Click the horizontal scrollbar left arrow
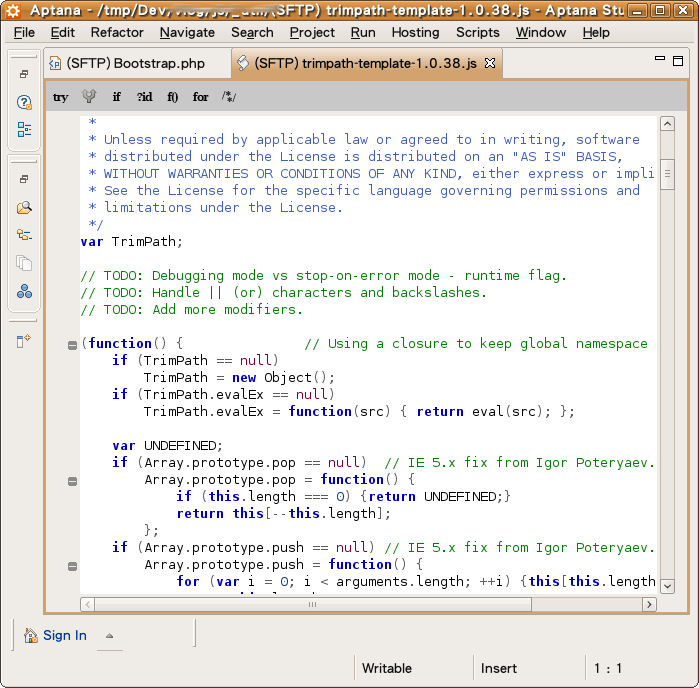 click(87, 604)
